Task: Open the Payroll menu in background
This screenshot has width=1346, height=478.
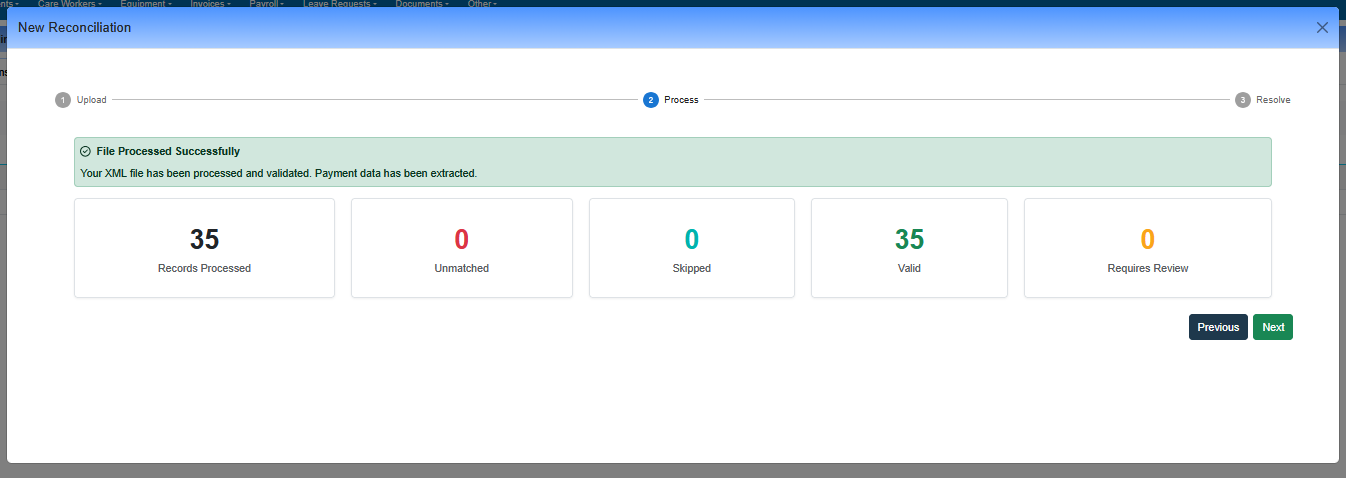Action: coord(266,4)
